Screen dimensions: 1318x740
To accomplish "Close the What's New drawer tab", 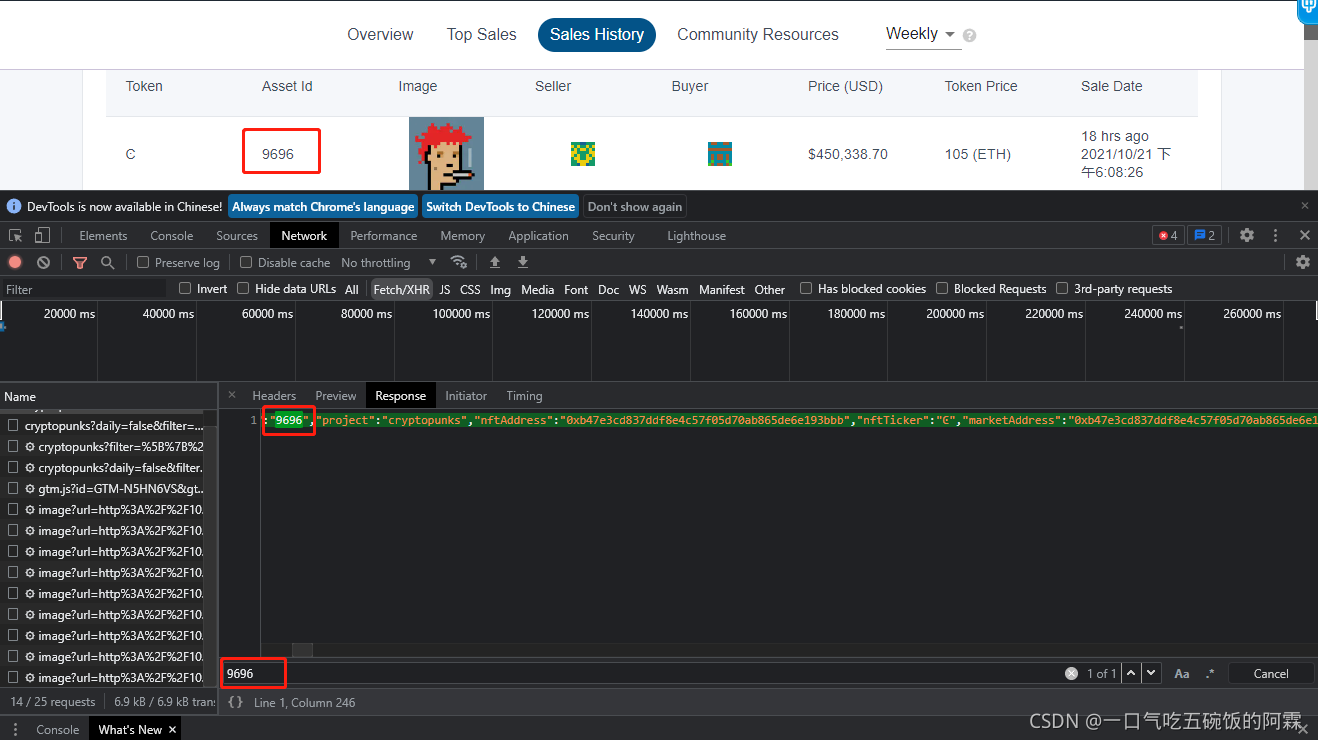I will 173,730.
